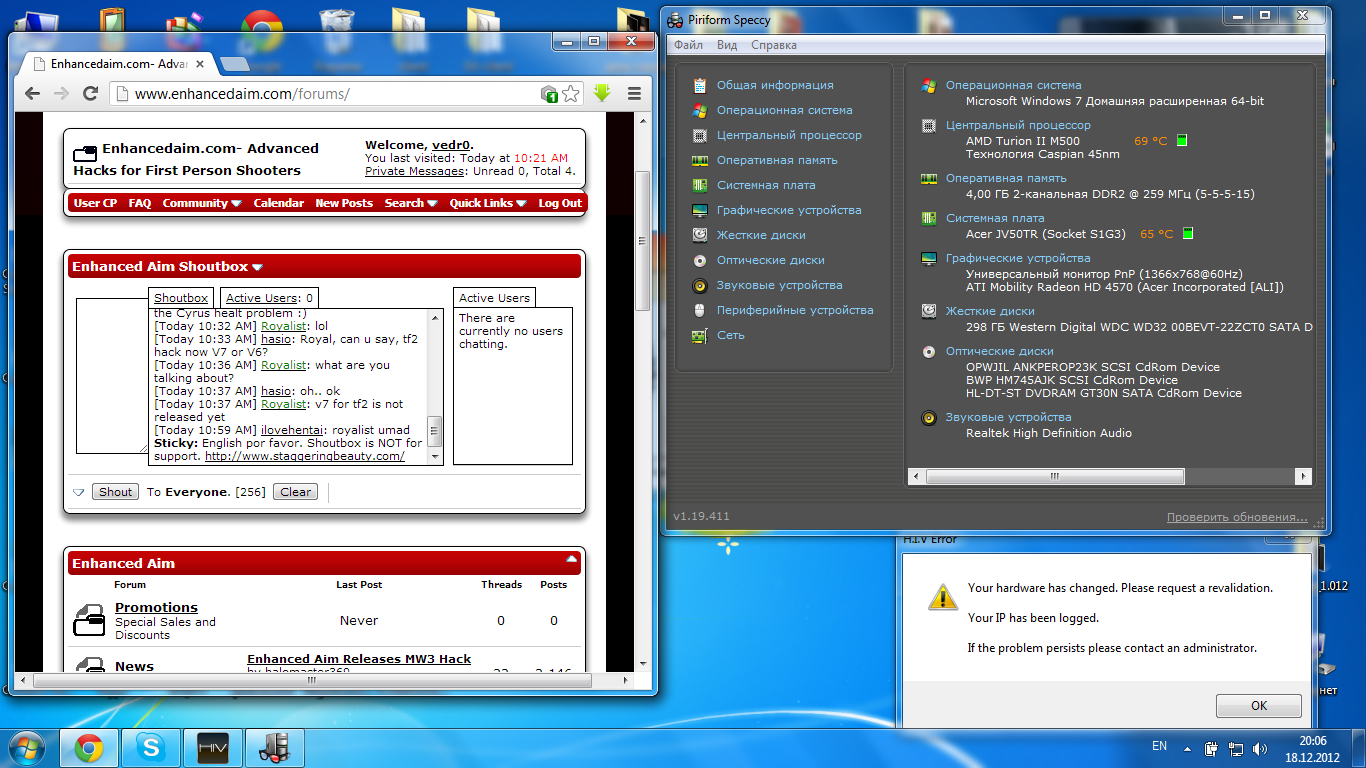Click the ilovehentai username in shoutbox
Image resolution: width=1366 pixels, height=768 pixels.
[x=293, y=430]
